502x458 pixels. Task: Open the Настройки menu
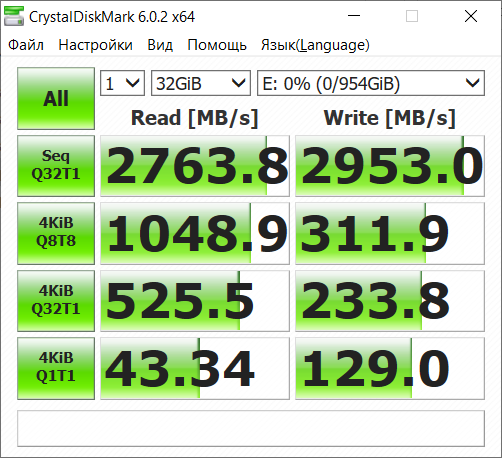coord(96,45)
